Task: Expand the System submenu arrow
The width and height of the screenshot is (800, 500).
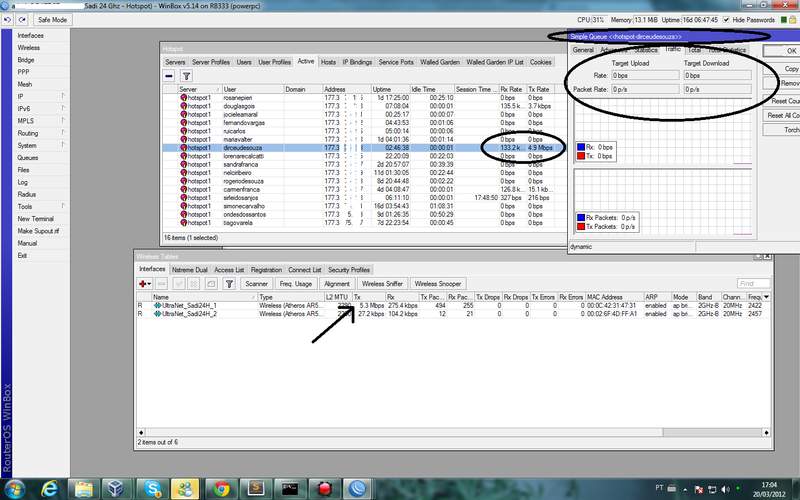Action: (63, 145)
